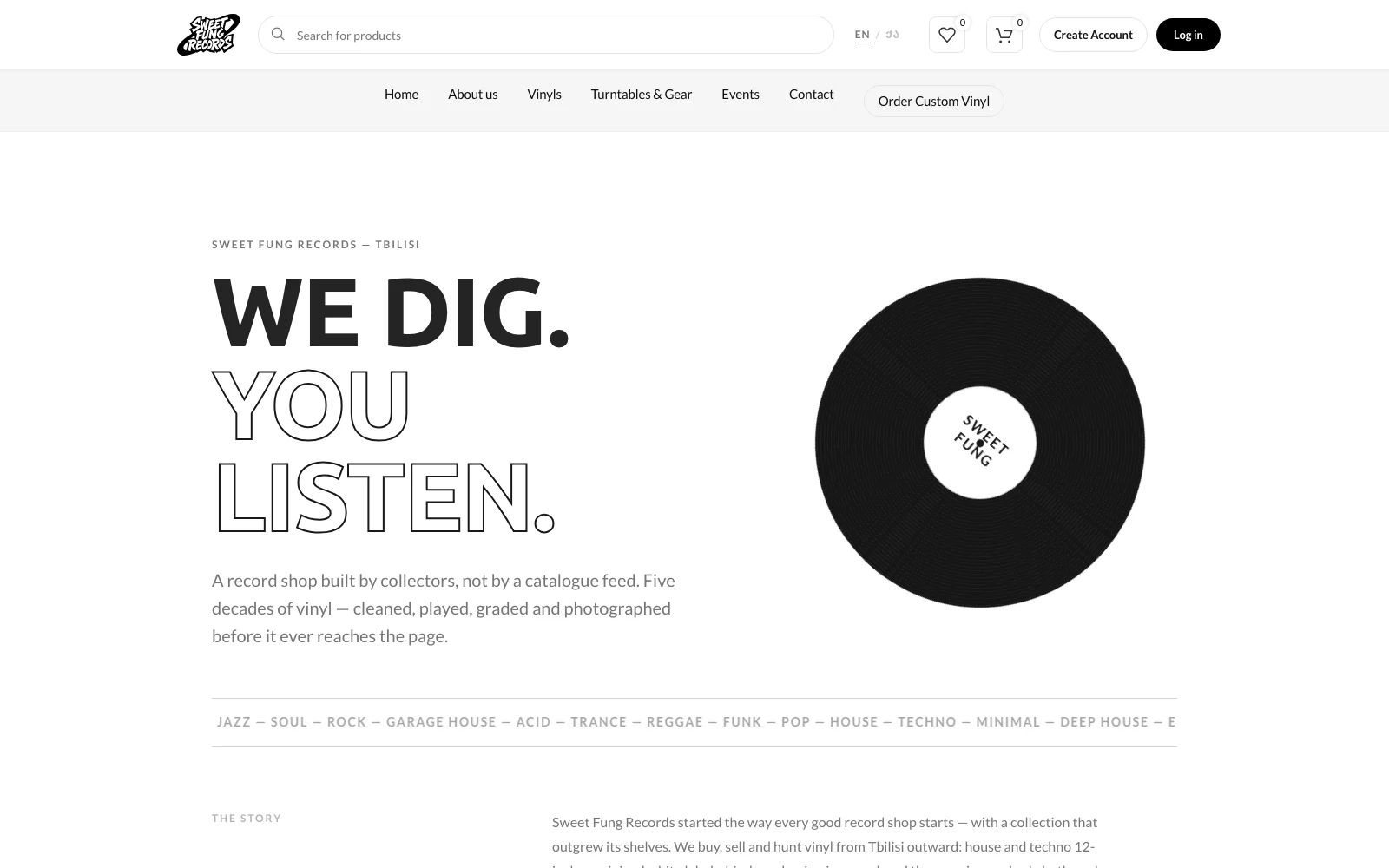The width and height of the screenshot is (1389, 868).
Task: Click the Create Account button
Action: (1093, 35)
